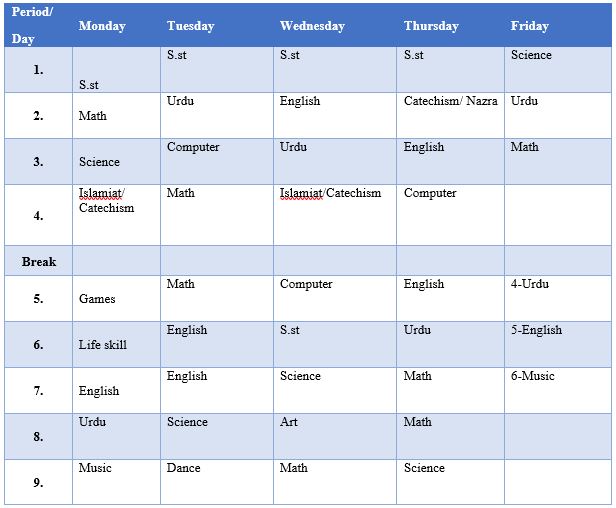Click the 5-English cell on Friday
Image resolution: width=616 pixels, height=508 pixels.
click(558, 345)
